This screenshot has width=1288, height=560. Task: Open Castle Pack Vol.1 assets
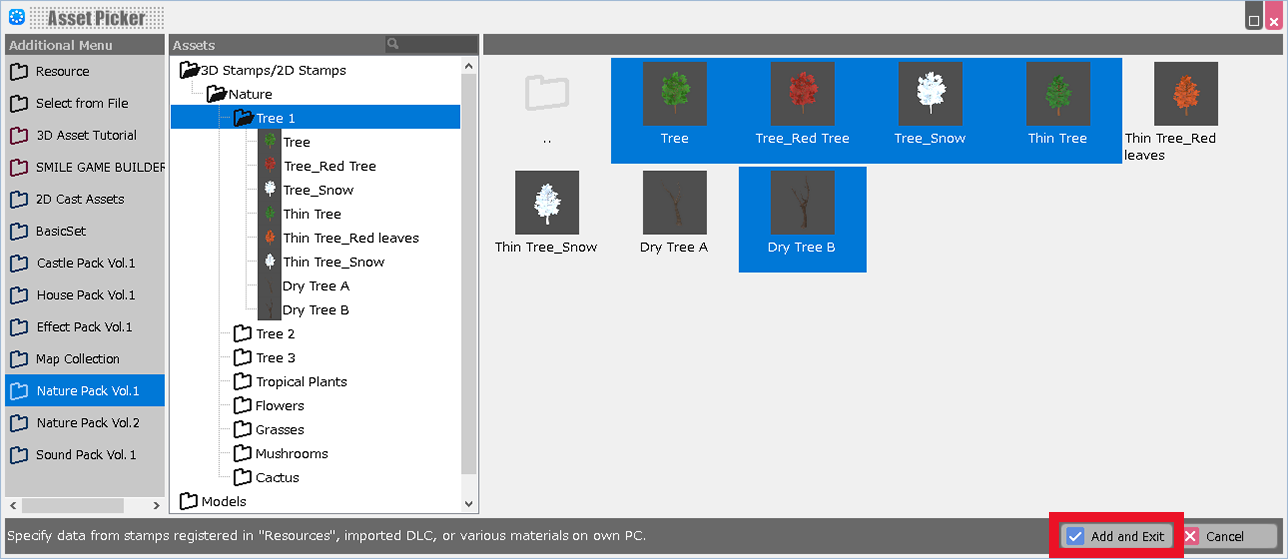pos(85,263)
